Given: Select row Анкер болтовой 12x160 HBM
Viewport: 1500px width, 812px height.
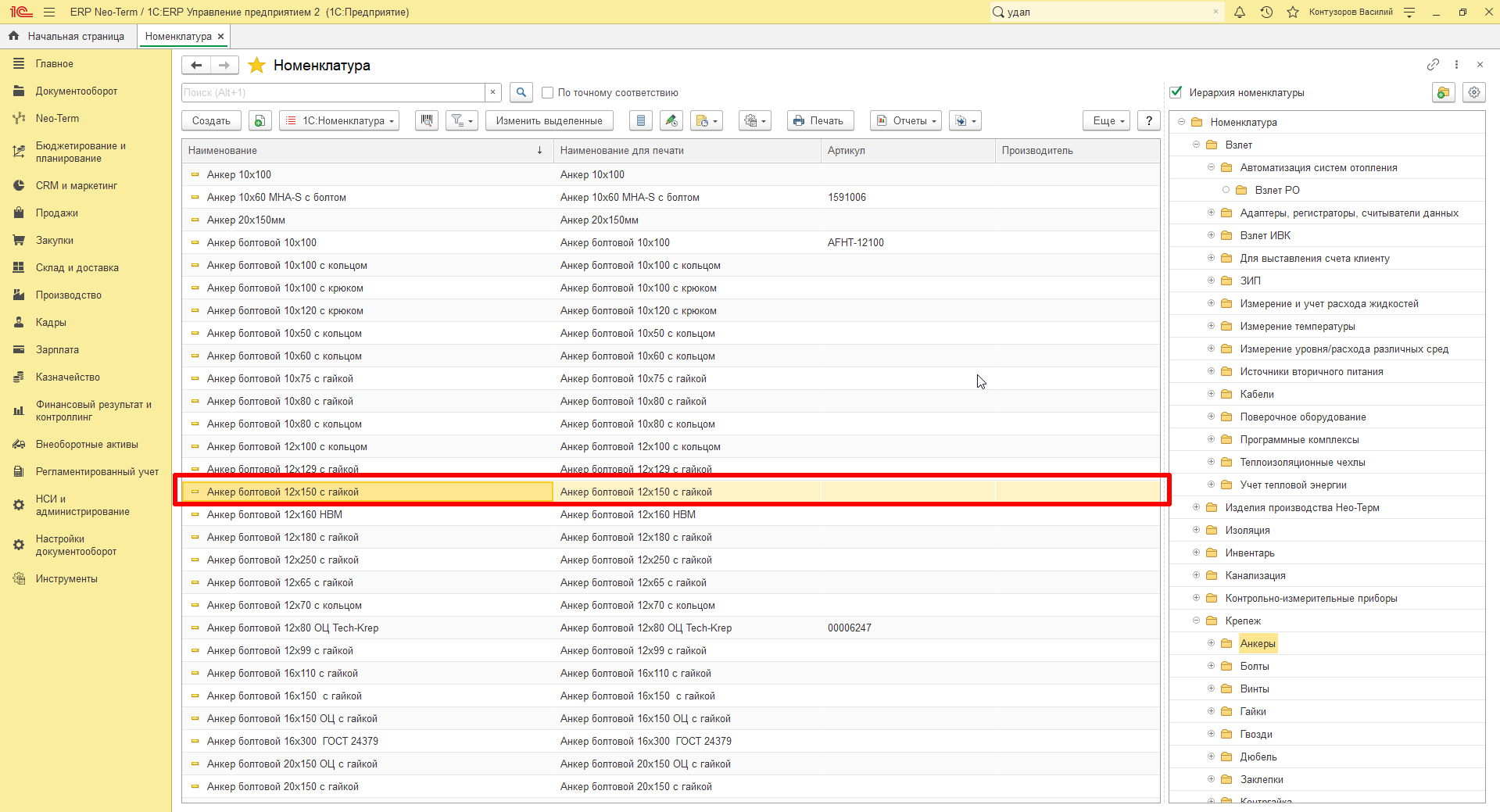Looking at the screenshot, I should click(671, 514).
